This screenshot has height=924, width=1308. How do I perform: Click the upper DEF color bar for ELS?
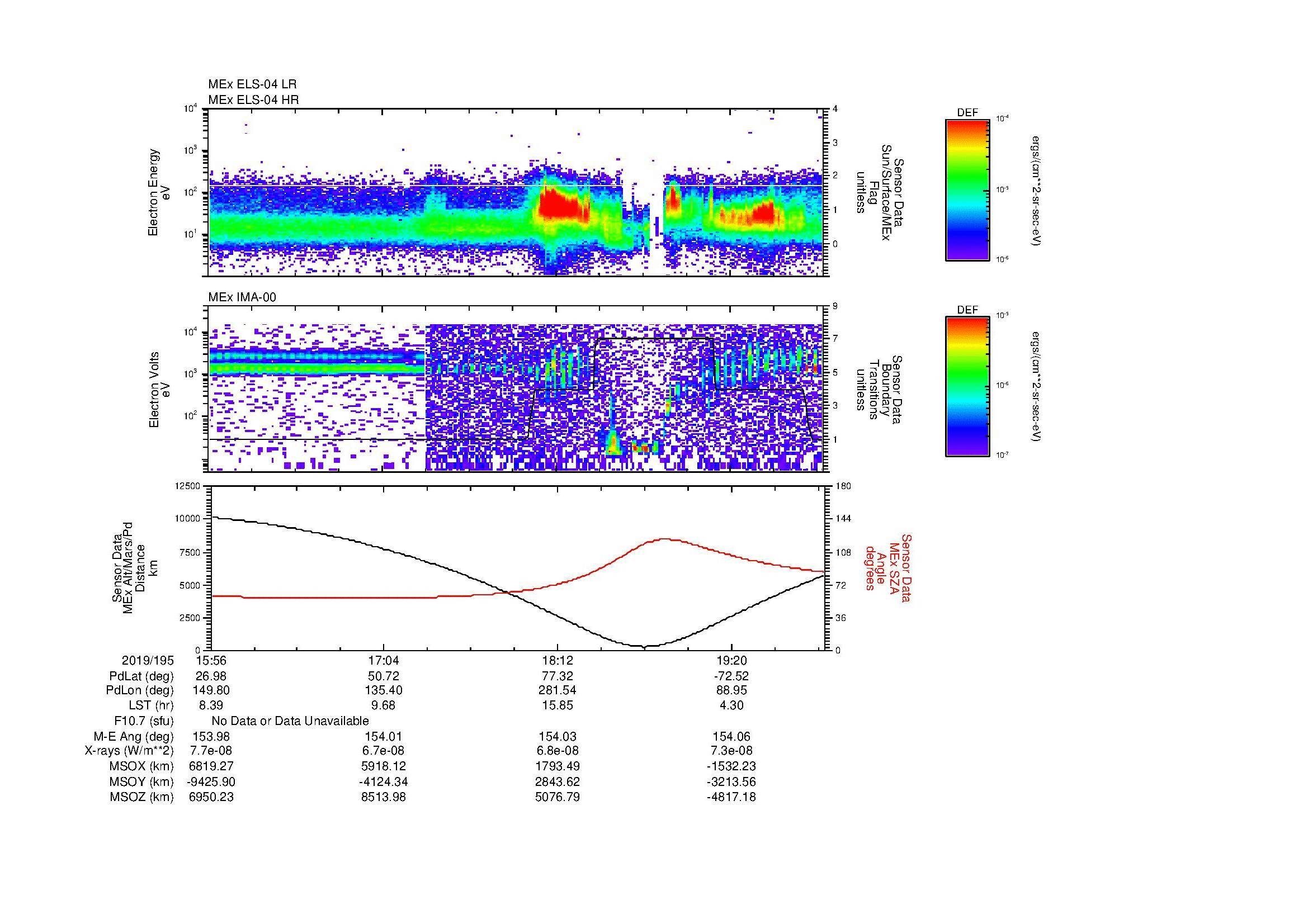tap(967, 189)
